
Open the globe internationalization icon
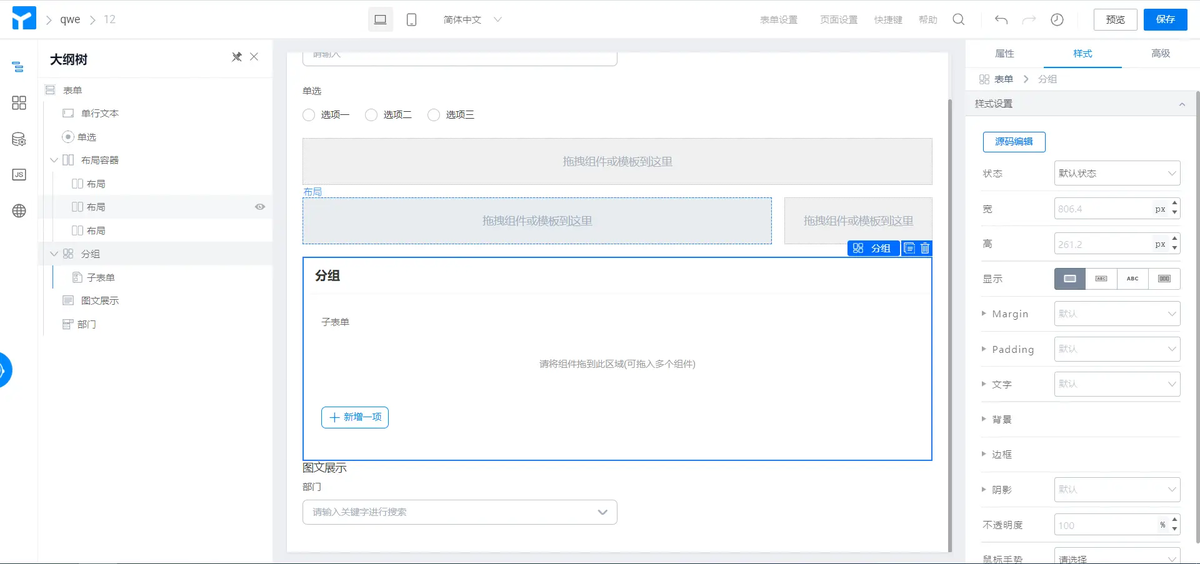pos(18,211)
